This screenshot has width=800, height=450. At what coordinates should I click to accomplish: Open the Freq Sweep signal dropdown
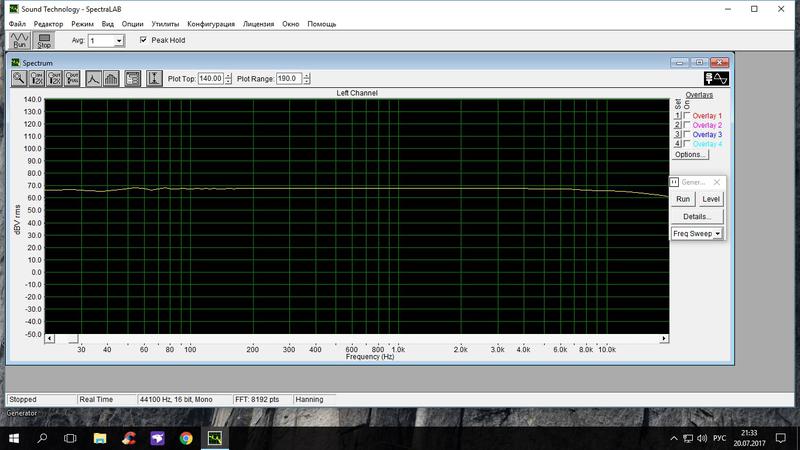point(717,234)
